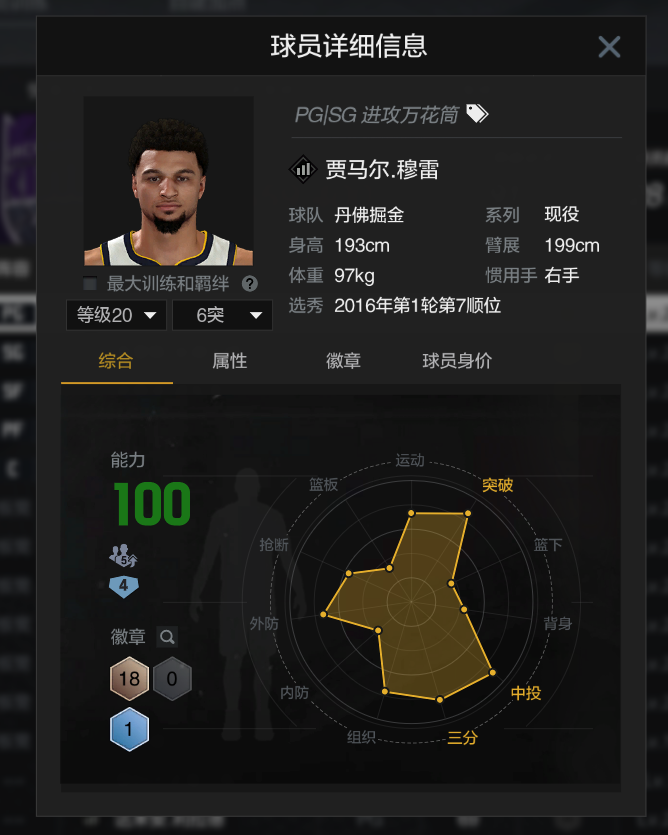This screenshot has height=835, width=668.
Task: Expand the 6突 breakthrough dropdown
Action: [222, 315]
